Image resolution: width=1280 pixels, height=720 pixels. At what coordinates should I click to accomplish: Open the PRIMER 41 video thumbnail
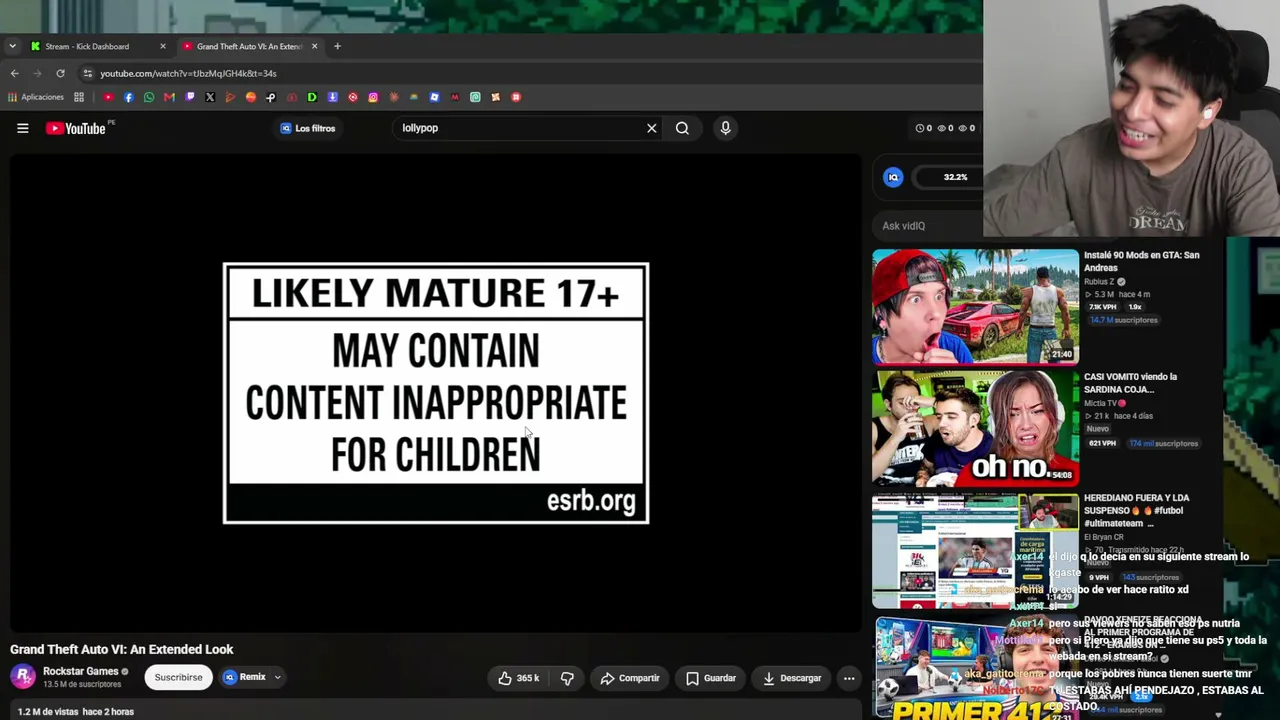click(x=975, y=668)
